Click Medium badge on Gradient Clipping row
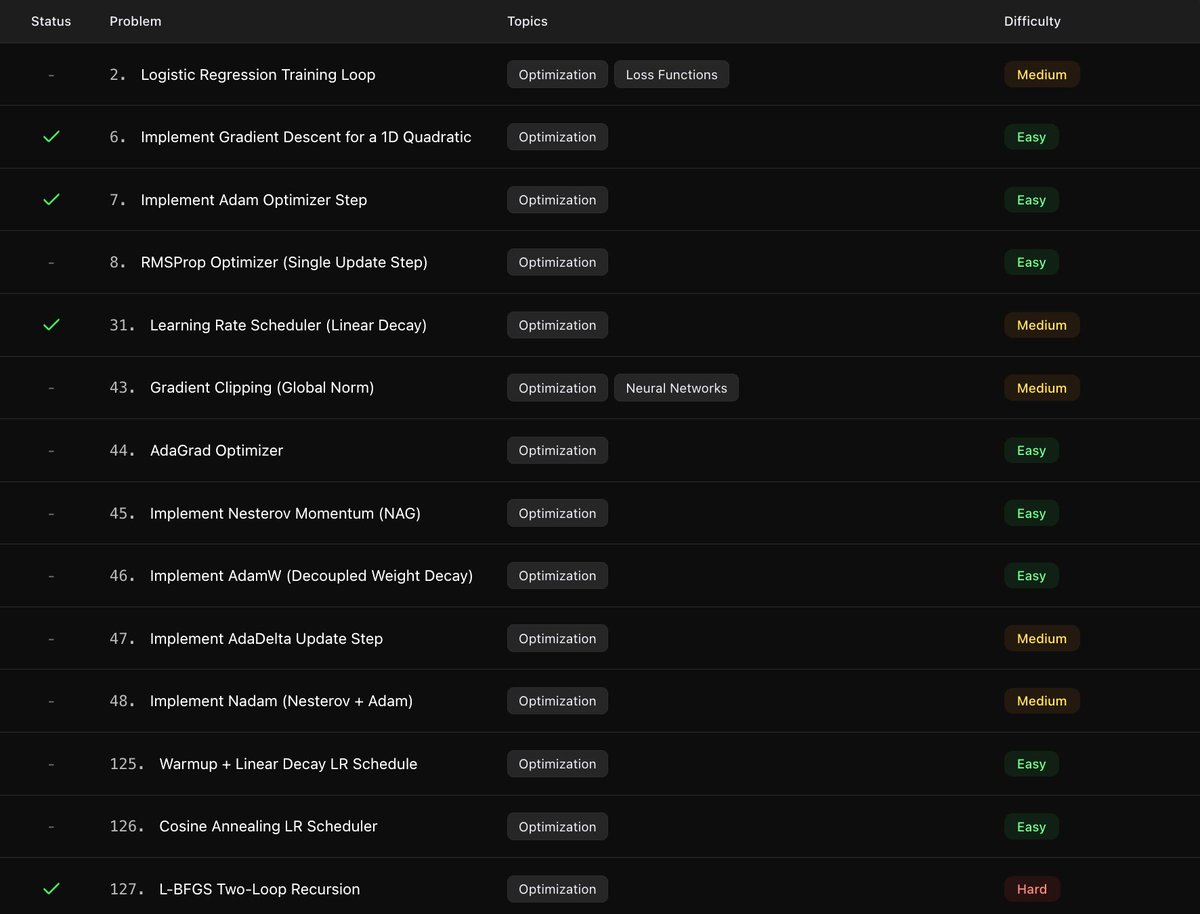This screenshot has height=914, width=1200. (1042, 388)
